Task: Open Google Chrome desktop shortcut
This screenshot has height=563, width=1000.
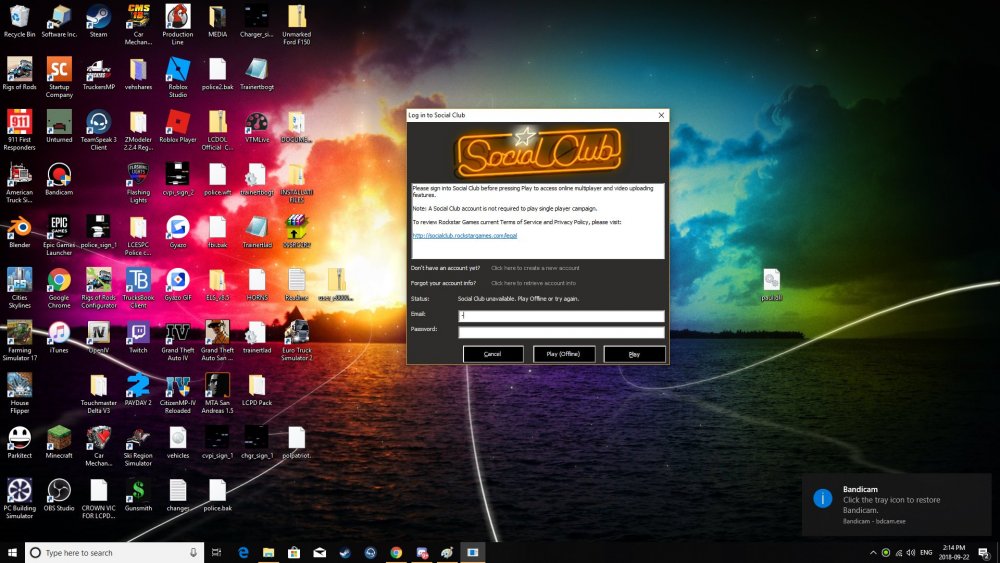Action: tap(59, 288)
